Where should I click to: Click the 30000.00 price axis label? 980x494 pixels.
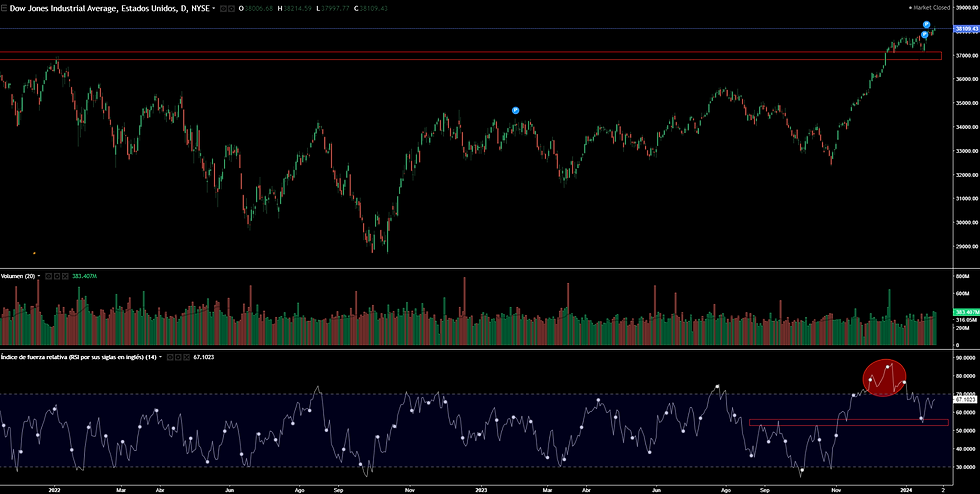coord(966,223)
